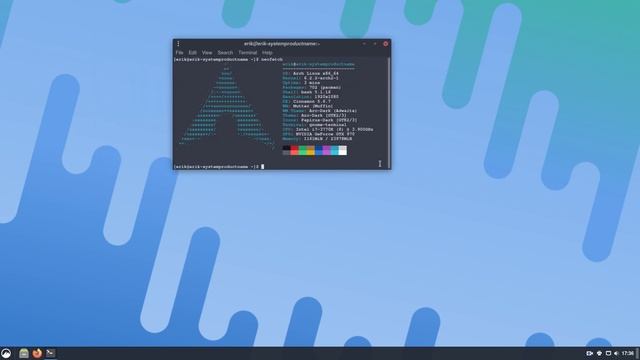Open the Terminal menu in the menu bar
Screen dimensions: 640x360
click(x=247, y=53)
